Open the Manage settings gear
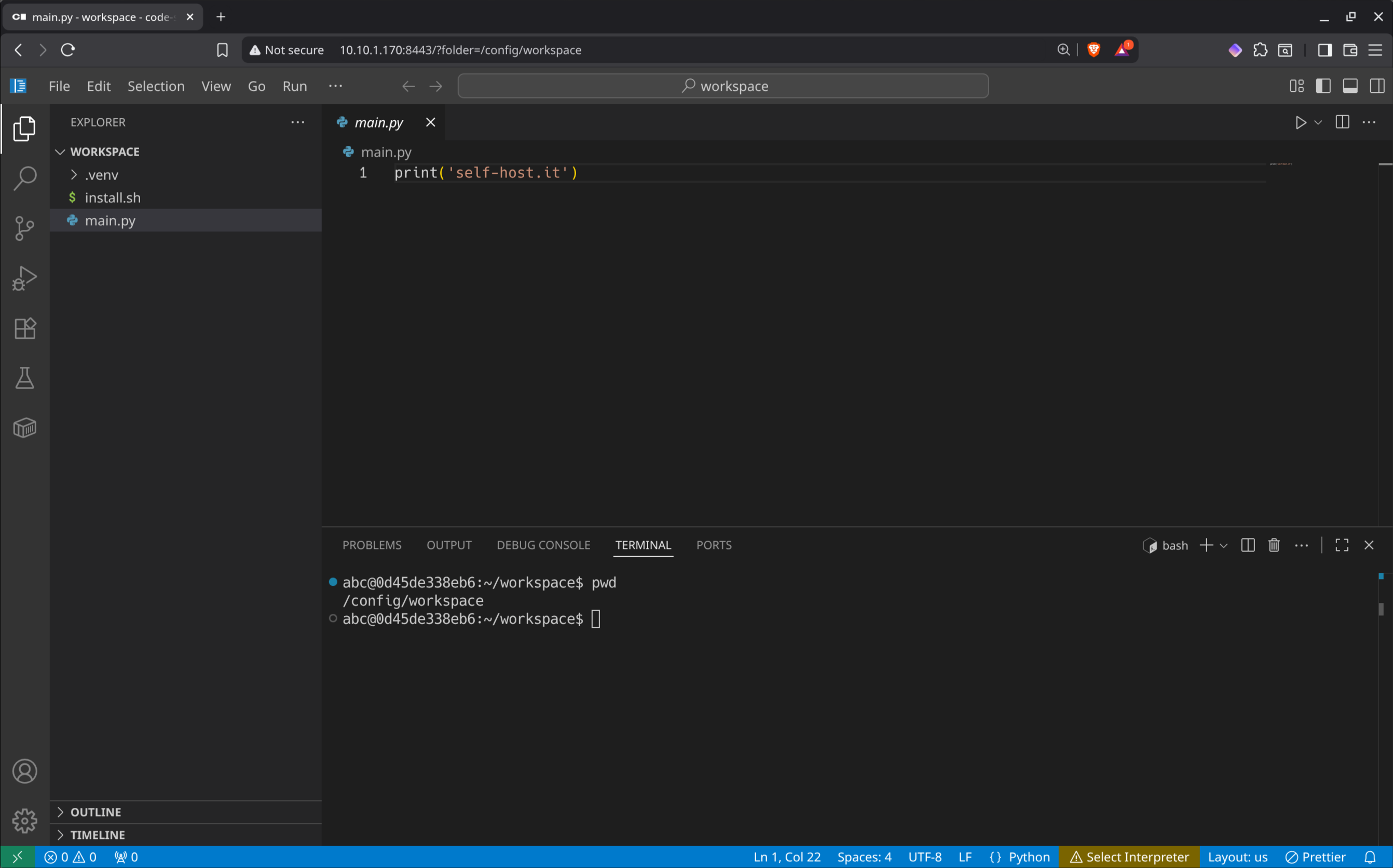1393x868 pixels. pyautogui.click(x=24, y=820)
